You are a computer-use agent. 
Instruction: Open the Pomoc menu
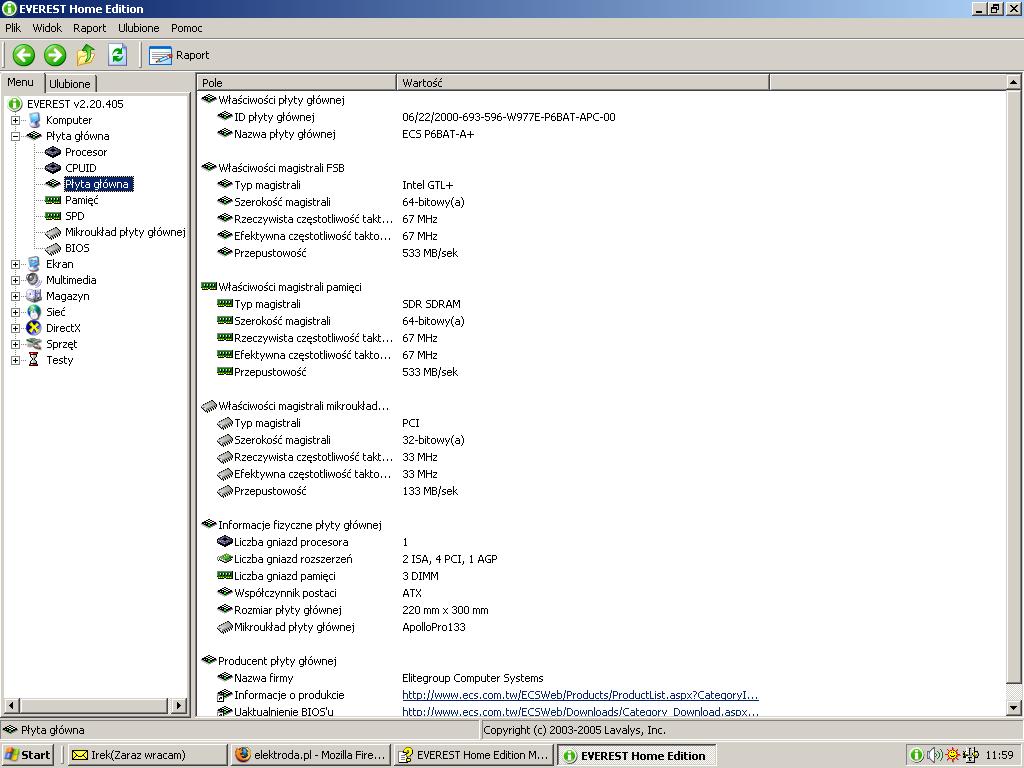pos(187,28)
